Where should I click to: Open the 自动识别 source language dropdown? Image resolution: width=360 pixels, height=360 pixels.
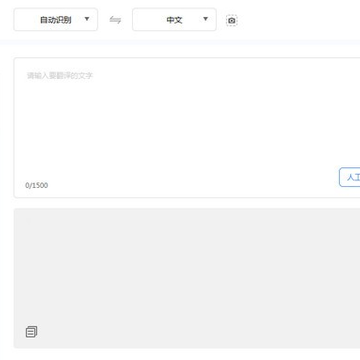(x=56, y=20)
